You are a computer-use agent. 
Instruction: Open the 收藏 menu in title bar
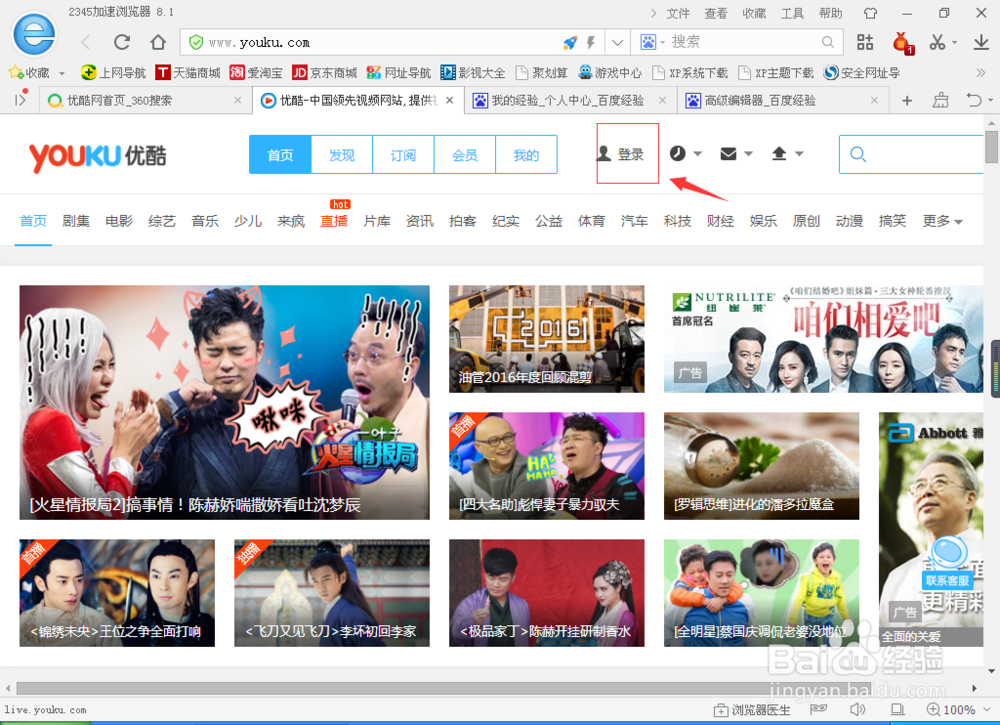tap(754, 13)
